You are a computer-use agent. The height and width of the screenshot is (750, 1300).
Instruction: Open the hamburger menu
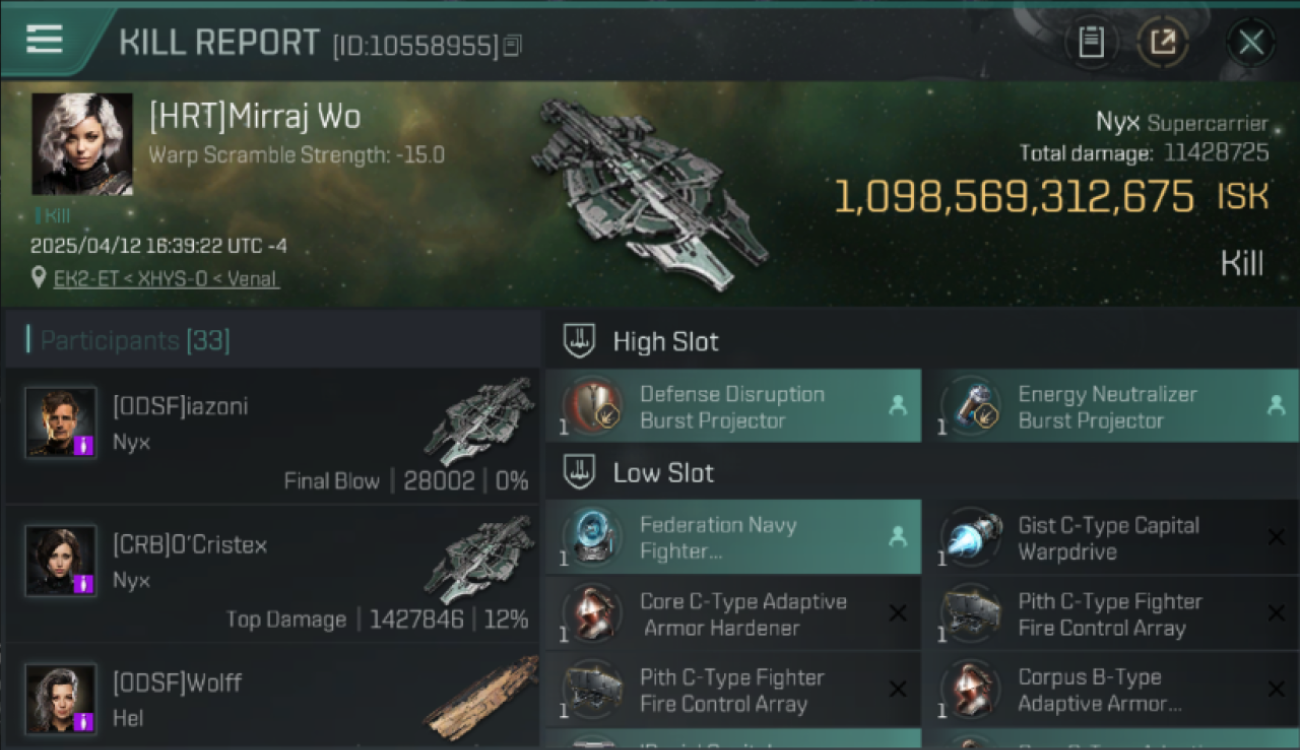tap(44, 40)
